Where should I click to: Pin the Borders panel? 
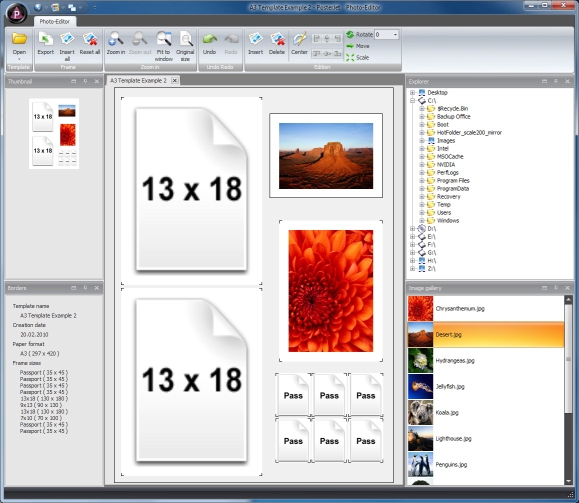pos(85,288)
